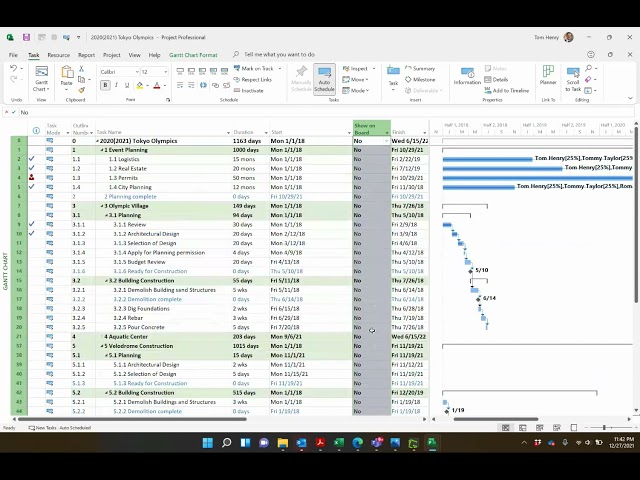Open the File menu

click(13, 55)
